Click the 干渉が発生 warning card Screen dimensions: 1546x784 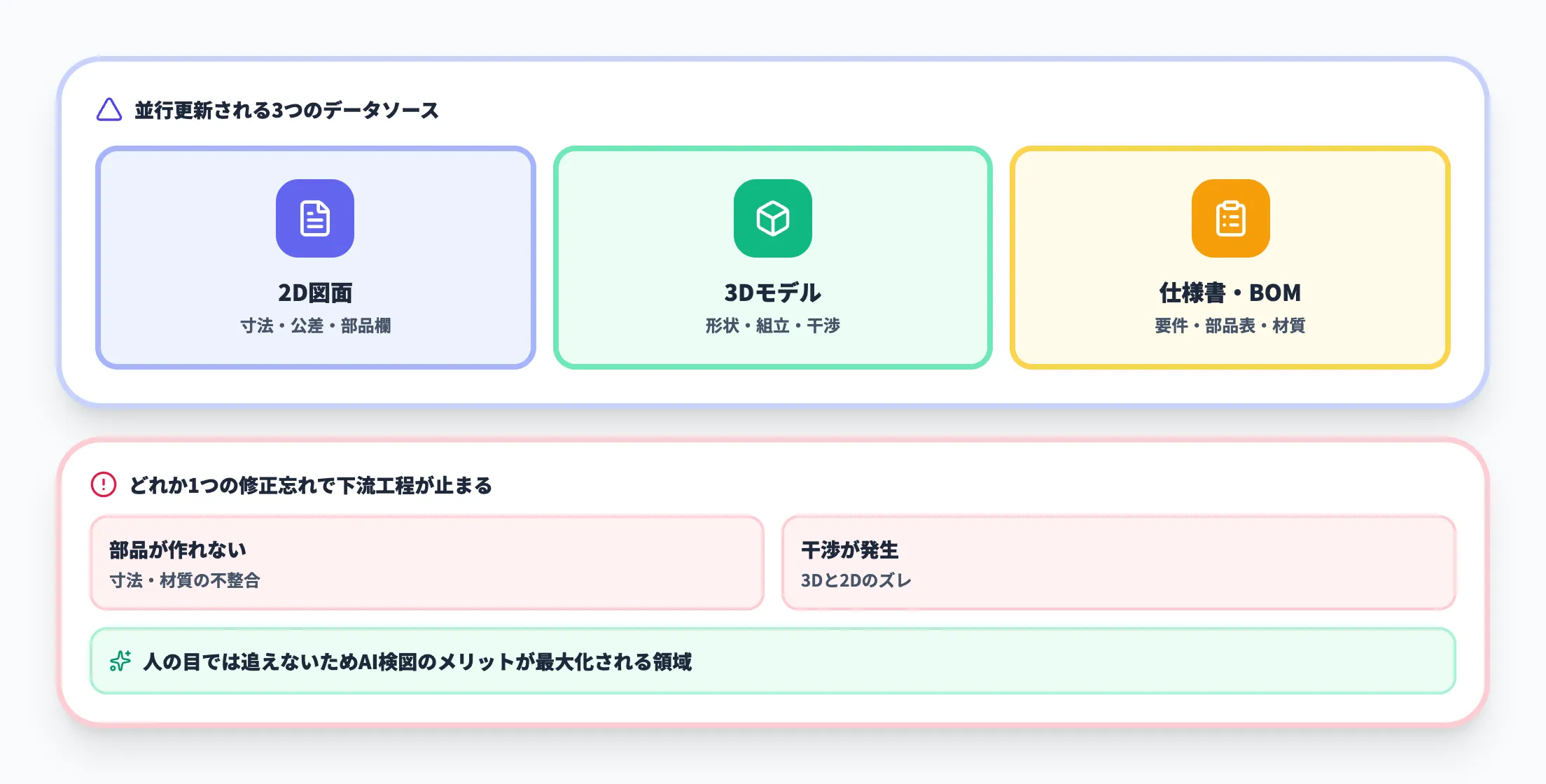click(x=1118, y=563)
